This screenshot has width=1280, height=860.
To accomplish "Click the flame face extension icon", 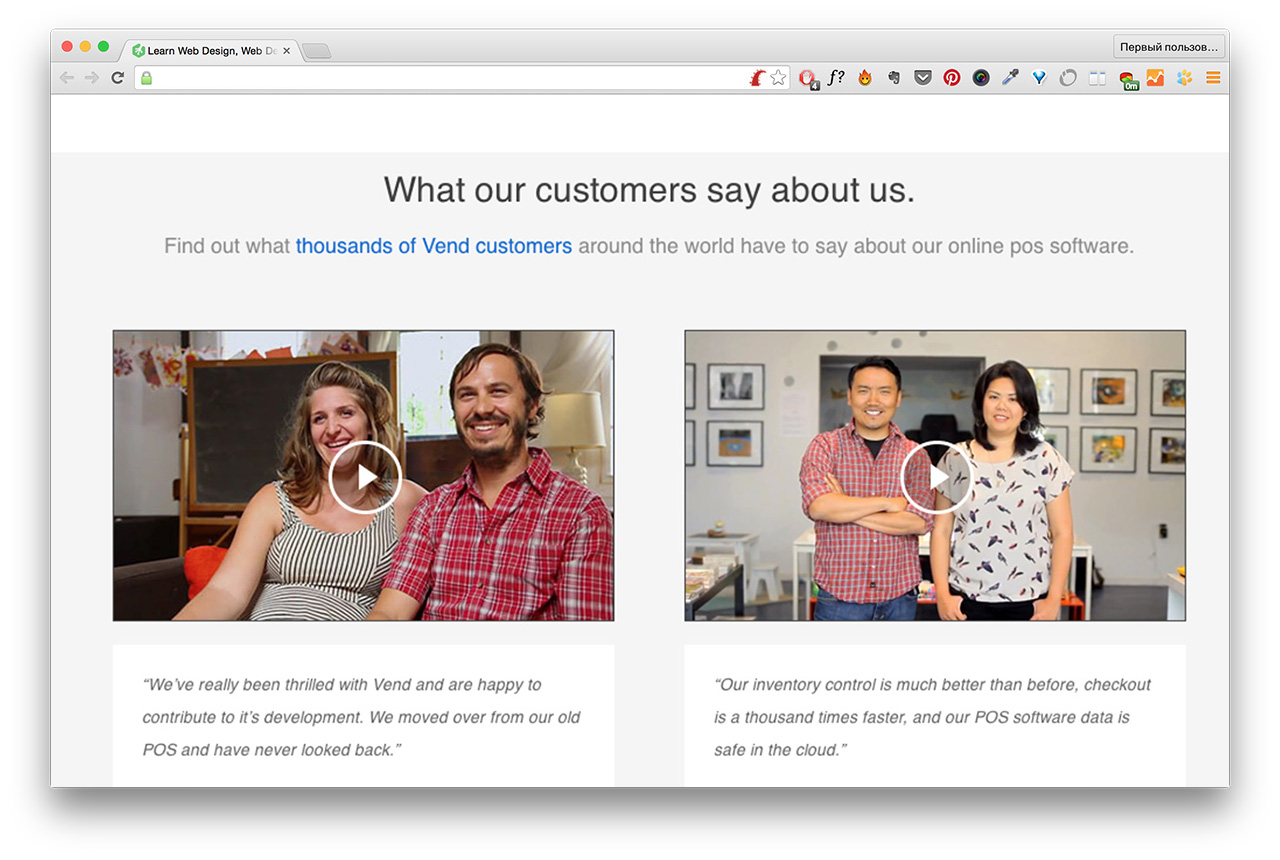I will (865, 78).
